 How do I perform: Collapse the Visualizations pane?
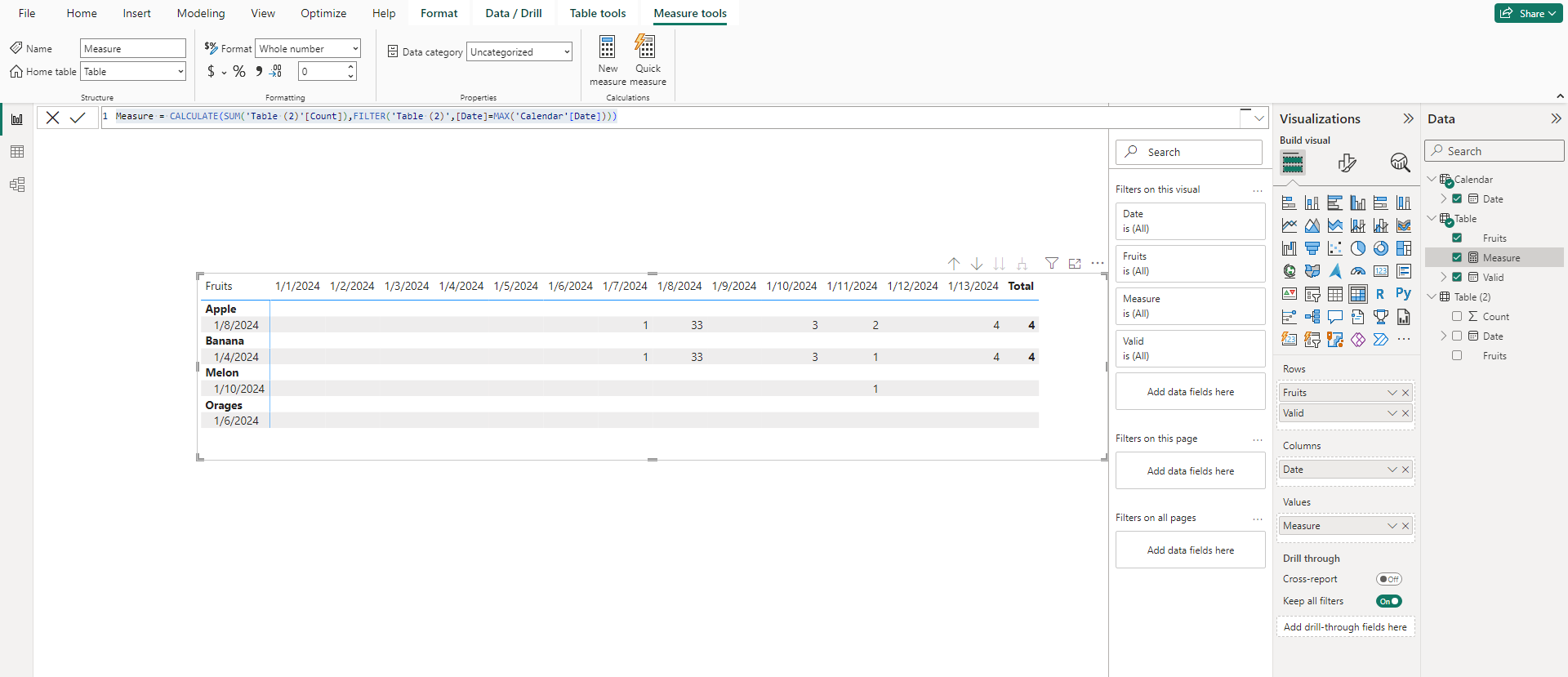(1408, 118)
